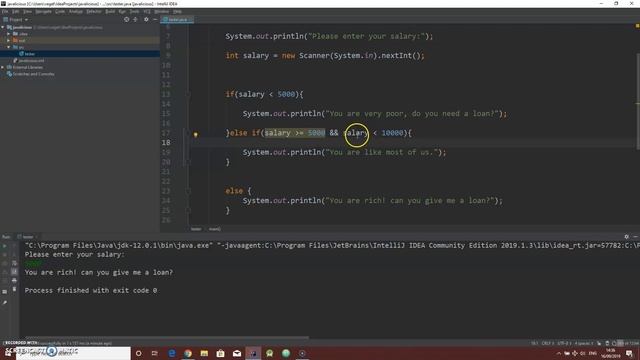Click the UTF-8 encoding status widget
The image size is (640, 360).
[x=564, y=343]
